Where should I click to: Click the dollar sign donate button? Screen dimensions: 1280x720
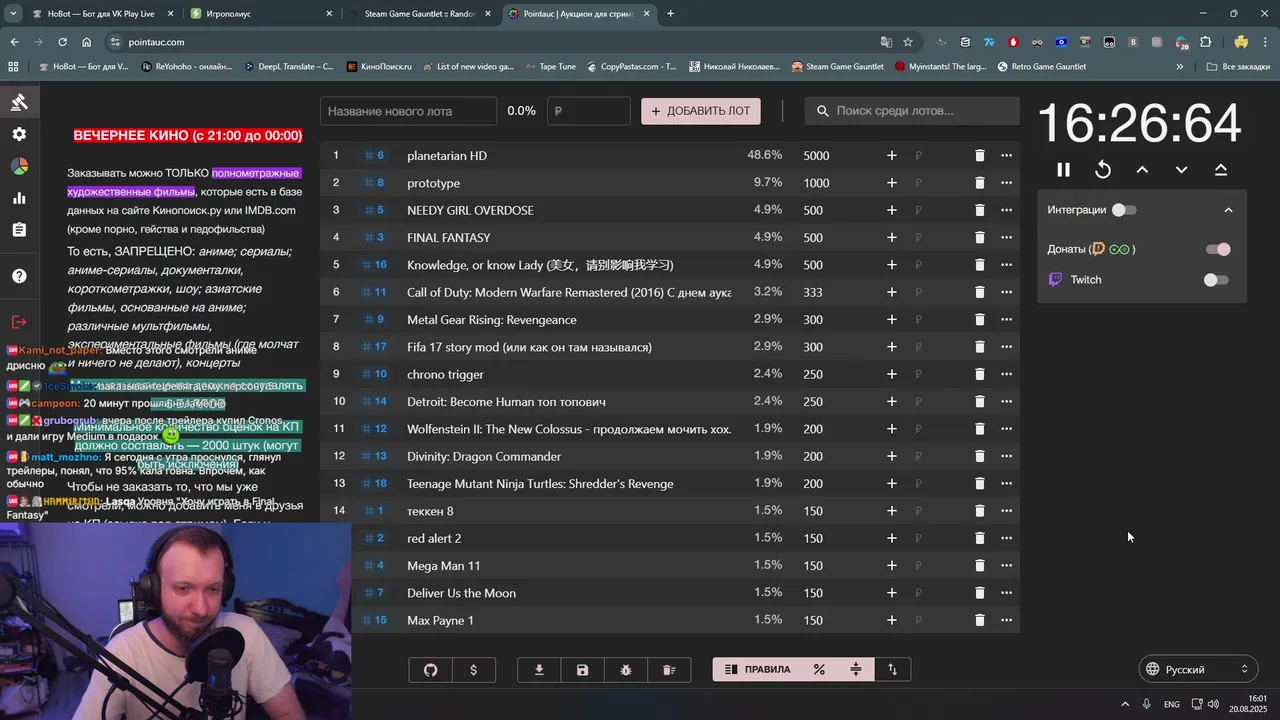474,670
